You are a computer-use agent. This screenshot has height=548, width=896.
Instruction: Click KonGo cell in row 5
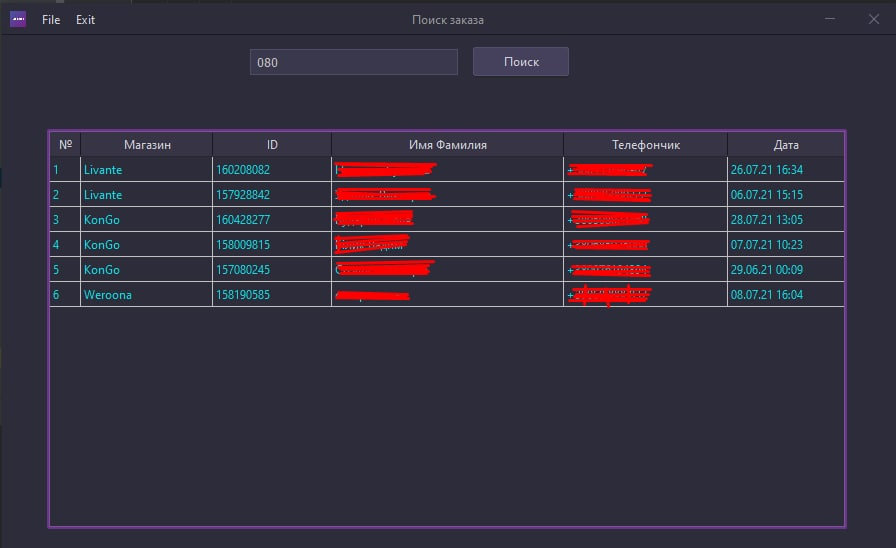pos(147,269)
